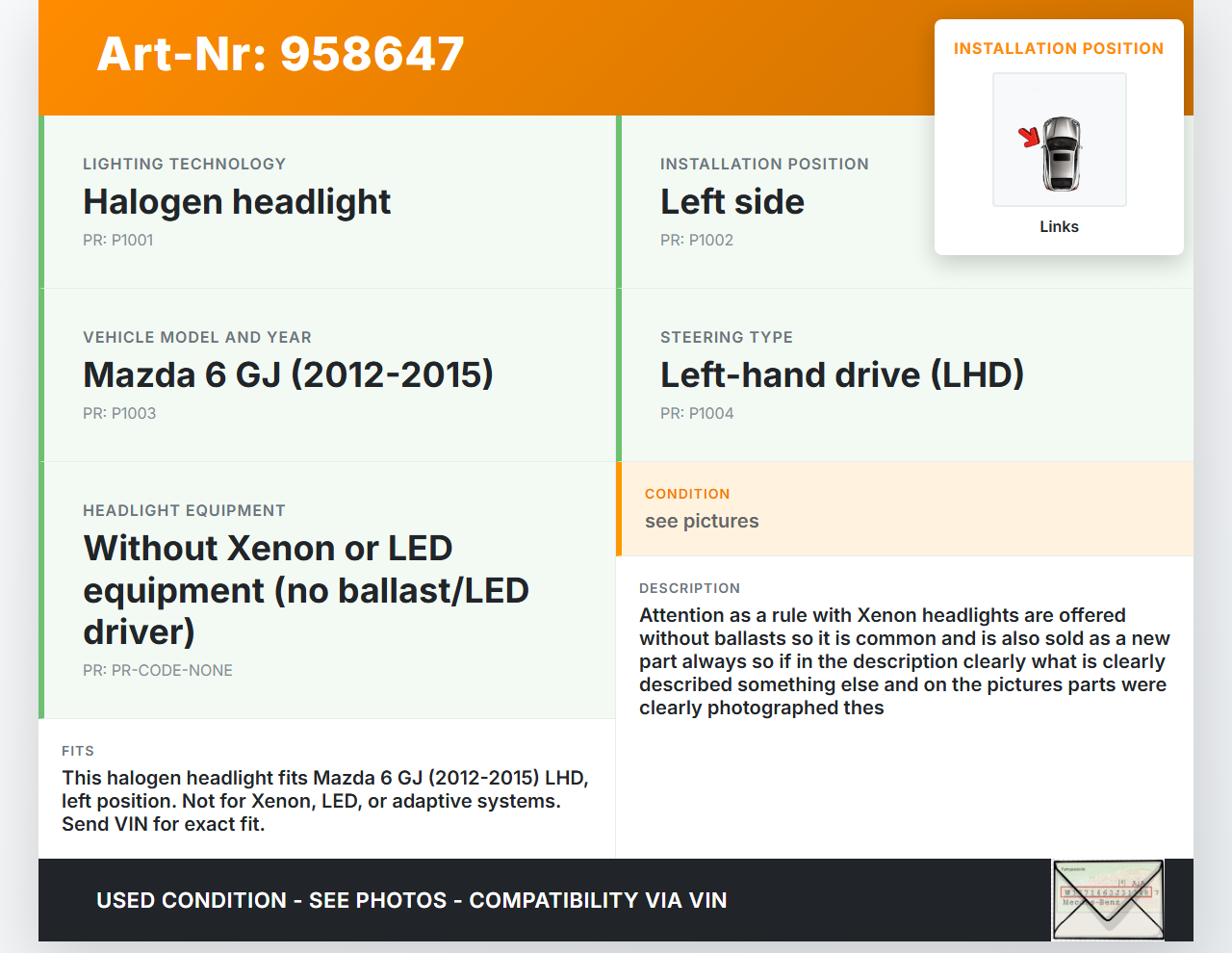
Task: Click the Art-Nr: 958647 title
Action: pyautogui.click(x=280, y=54)
